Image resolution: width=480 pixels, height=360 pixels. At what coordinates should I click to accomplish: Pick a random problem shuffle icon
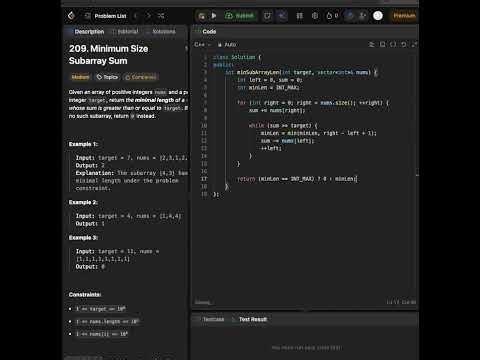click(x=161, y=16)
